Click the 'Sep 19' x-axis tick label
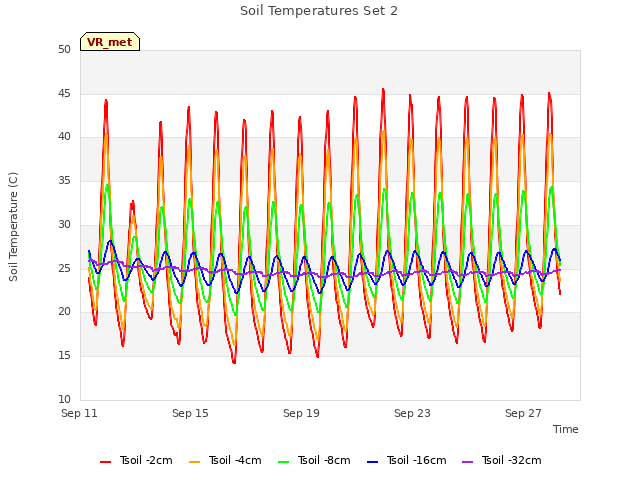 click(x=301, y=413)
